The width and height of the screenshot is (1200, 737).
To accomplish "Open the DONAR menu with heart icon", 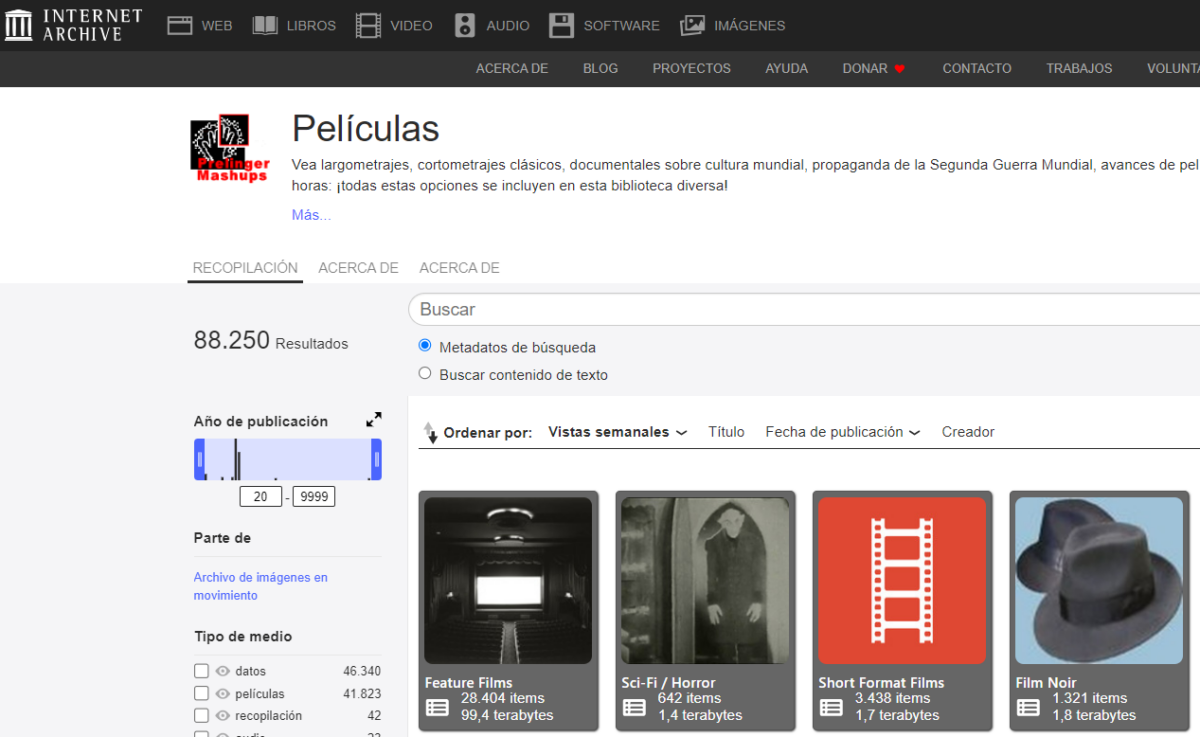I will click(872, 68).
